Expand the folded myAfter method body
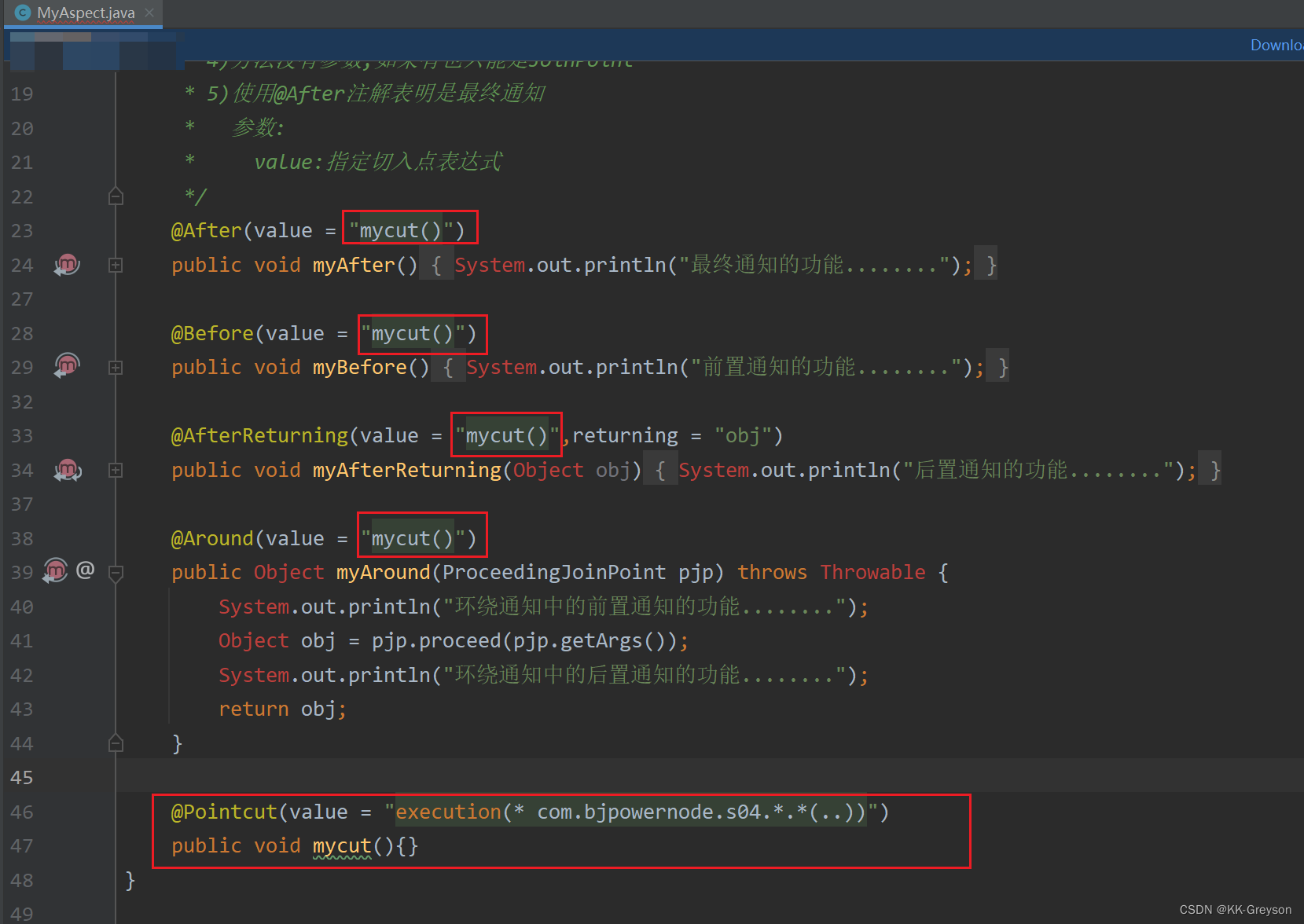Viewport: 1304px width, 924px height. pos(116,266)
